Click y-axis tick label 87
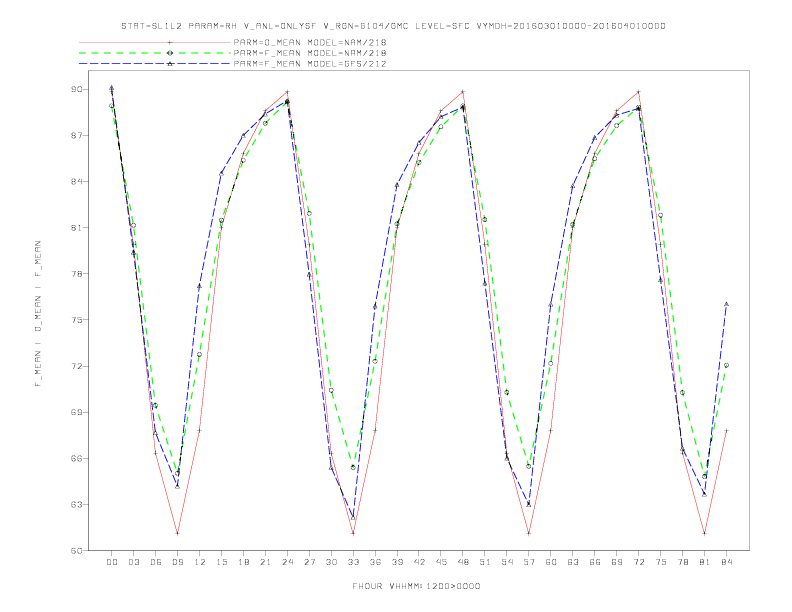The height and width of the screenshot is (612, 792). tap(77, 135)
